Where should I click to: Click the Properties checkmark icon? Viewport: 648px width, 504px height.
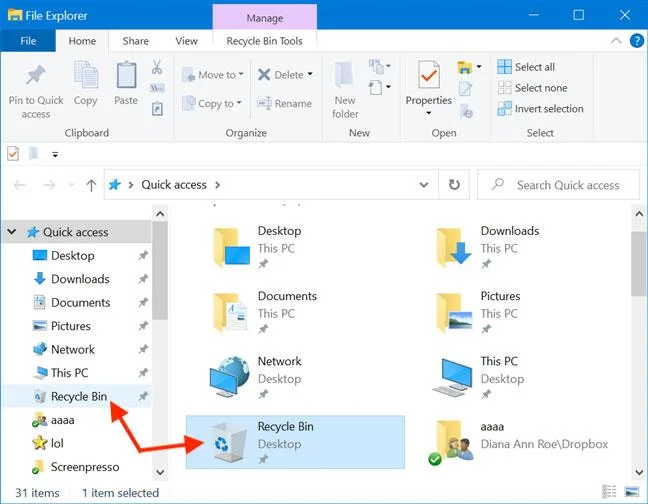coord(428,75)
